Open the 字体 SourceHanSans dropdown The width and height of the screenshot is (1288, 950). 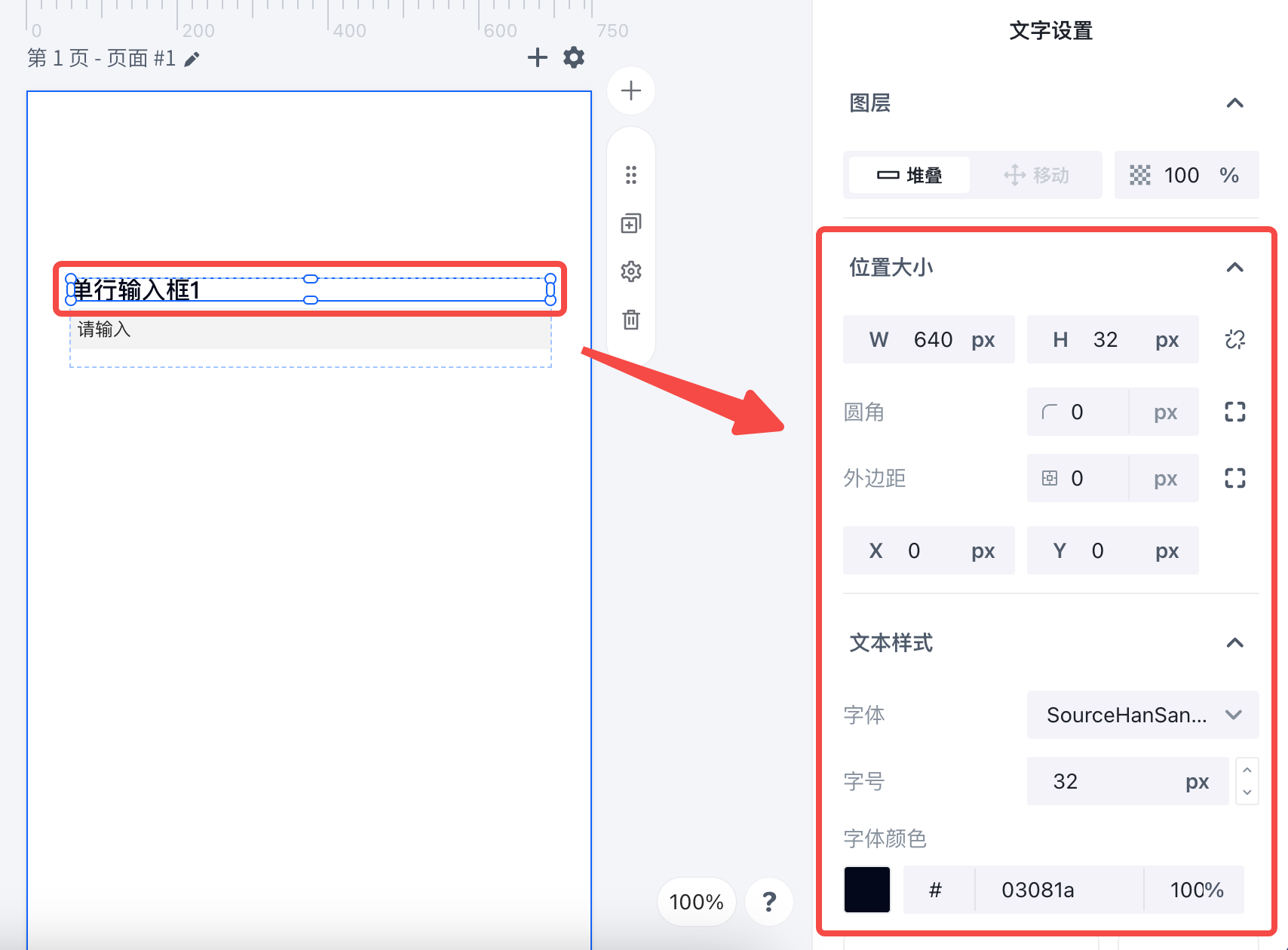(x=1143, y=715)
